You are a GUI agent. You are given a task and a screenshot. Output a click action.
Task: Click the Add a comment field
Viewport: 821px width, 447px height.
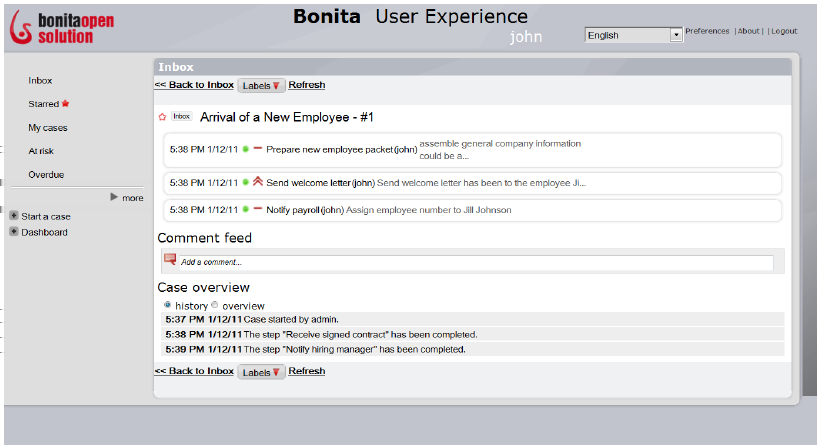pyautogui.click(x=476, y=262)
